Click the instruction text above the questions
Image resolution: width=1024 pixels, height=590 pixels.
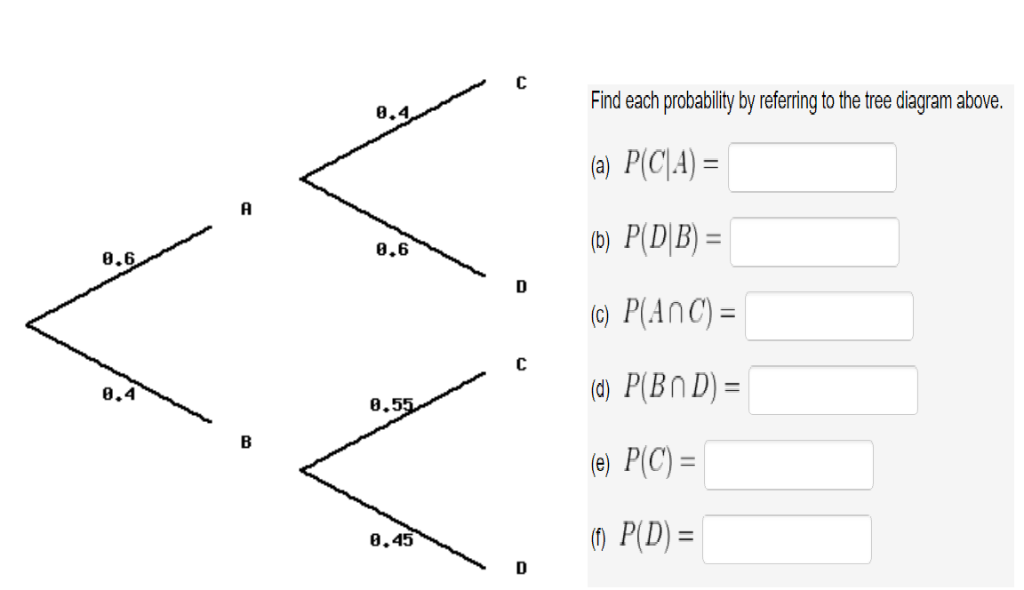(x=799, y=100)
